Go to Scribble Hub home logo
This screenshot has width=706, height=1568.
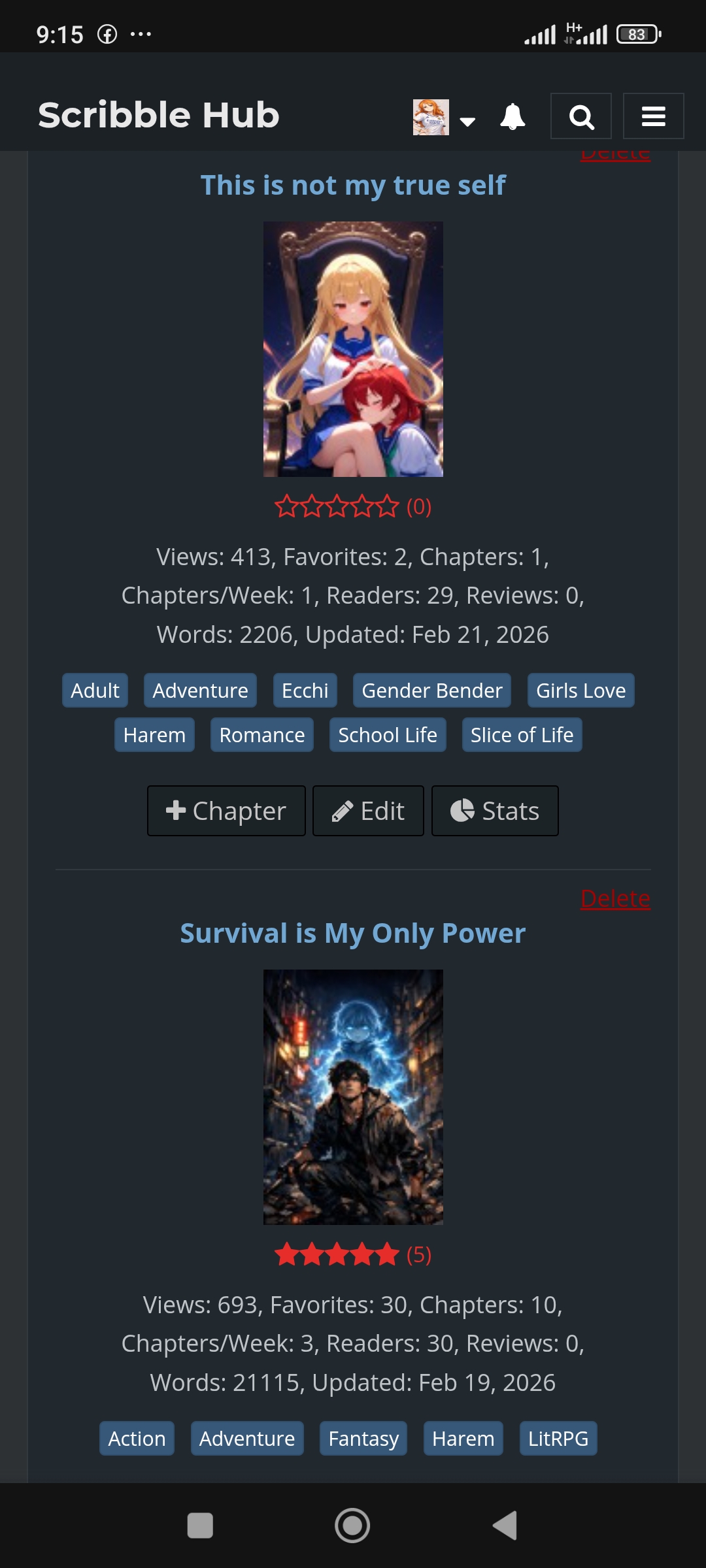pos(159,115)
